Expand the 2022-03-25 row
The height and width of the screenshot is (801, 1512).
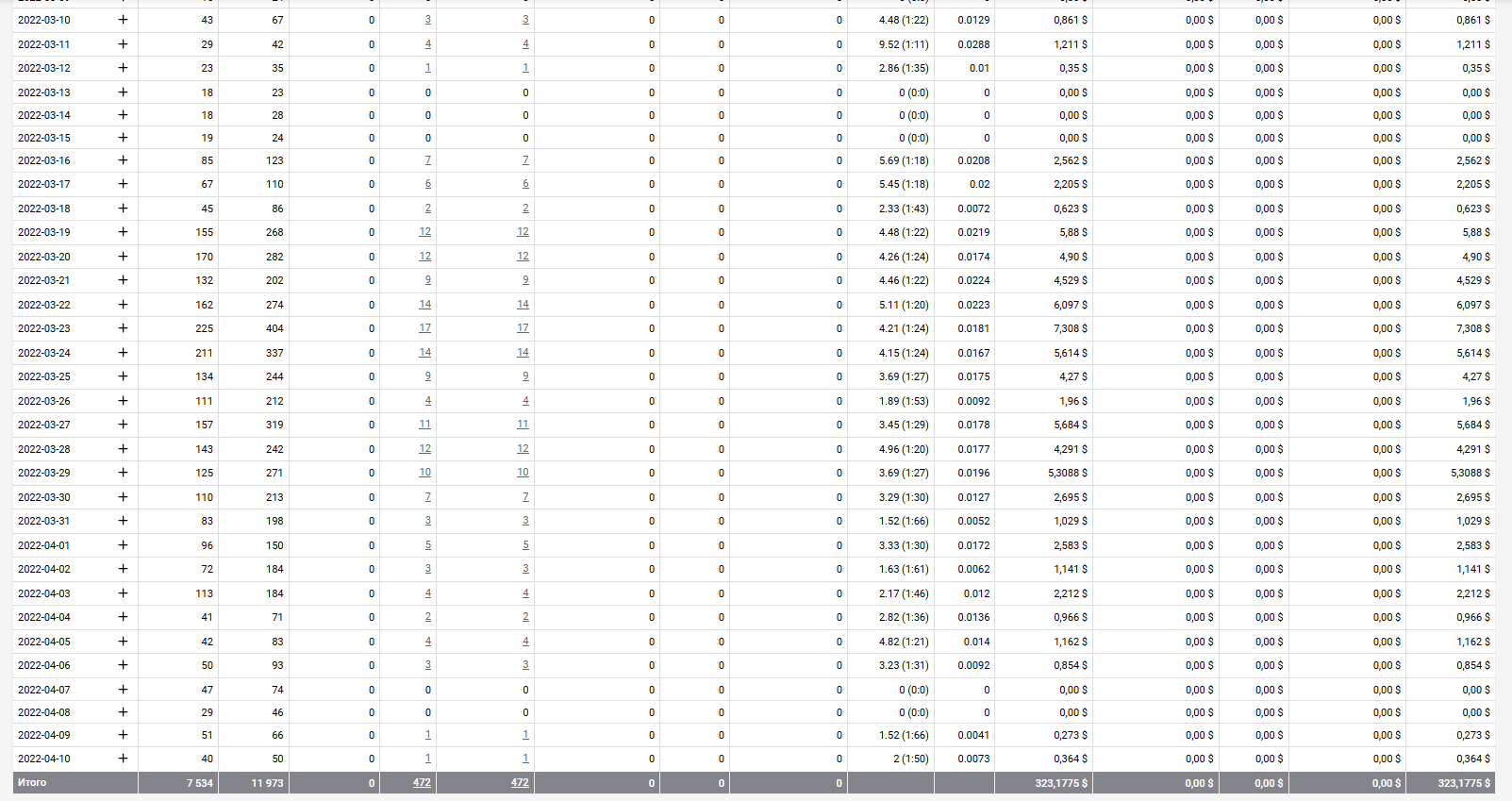pyautogui.click(x=123, y=376)
